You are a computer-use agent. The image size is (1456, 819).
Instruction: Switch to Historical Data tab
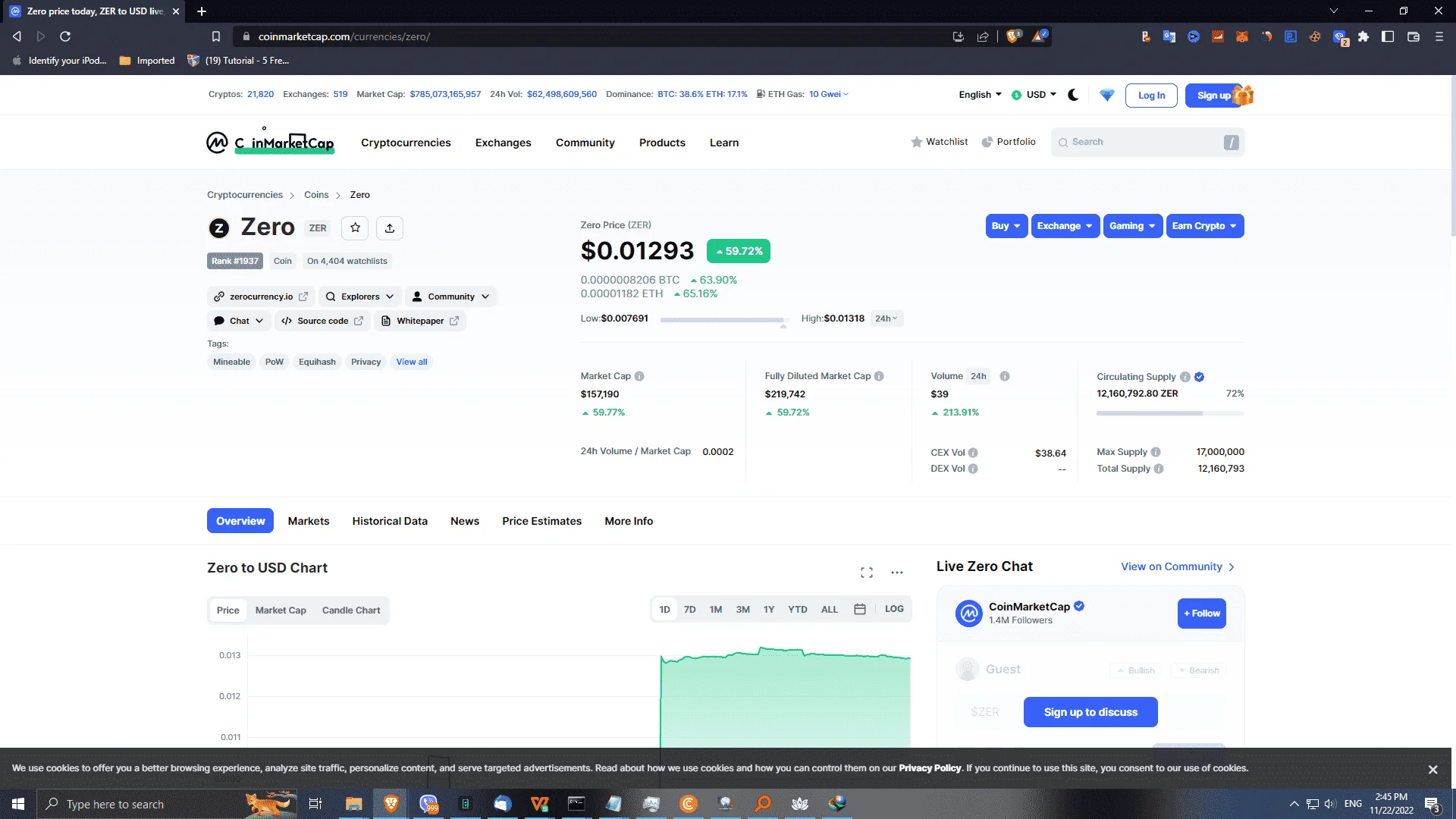click(390, 521)
